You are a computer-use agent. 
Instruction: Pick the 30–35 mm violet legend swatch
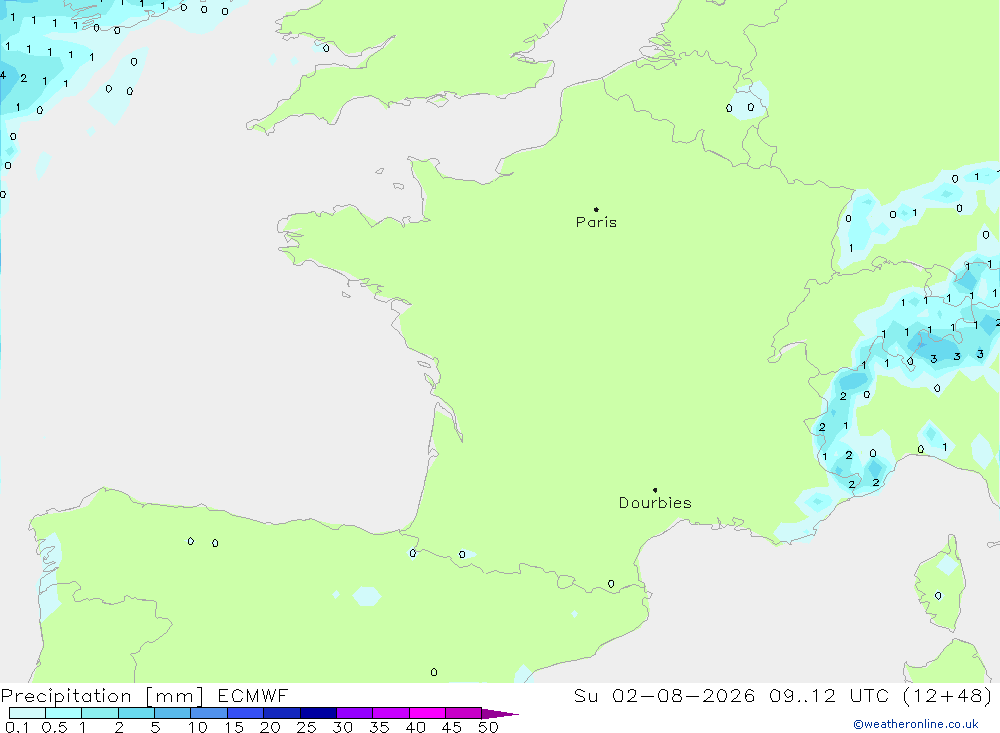355,713
